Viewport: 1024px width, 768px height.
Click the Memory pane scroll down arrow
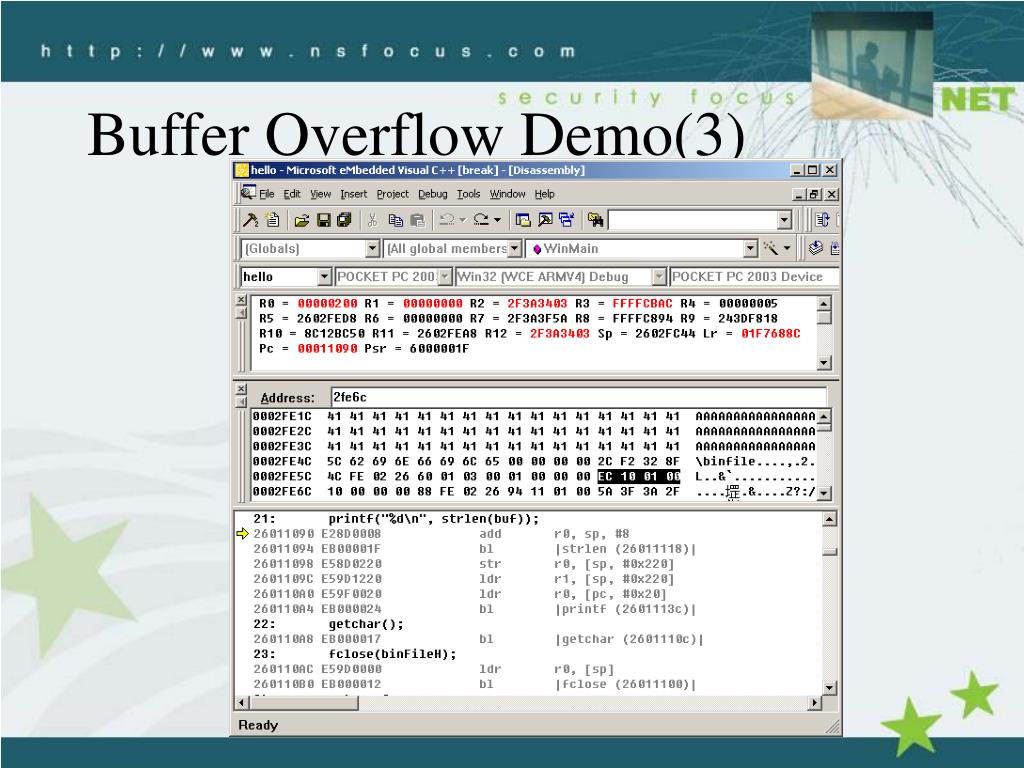tap(824, 493)
